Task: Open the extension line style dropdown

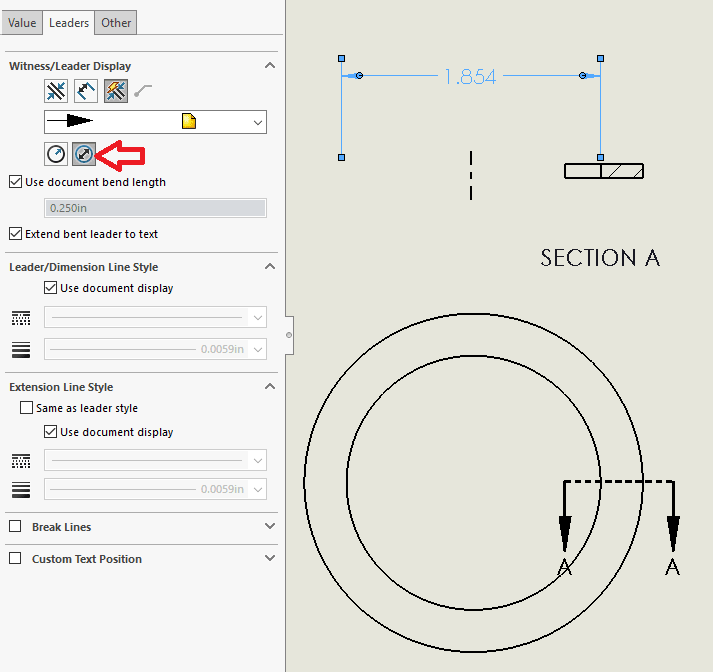Action: 156,460
